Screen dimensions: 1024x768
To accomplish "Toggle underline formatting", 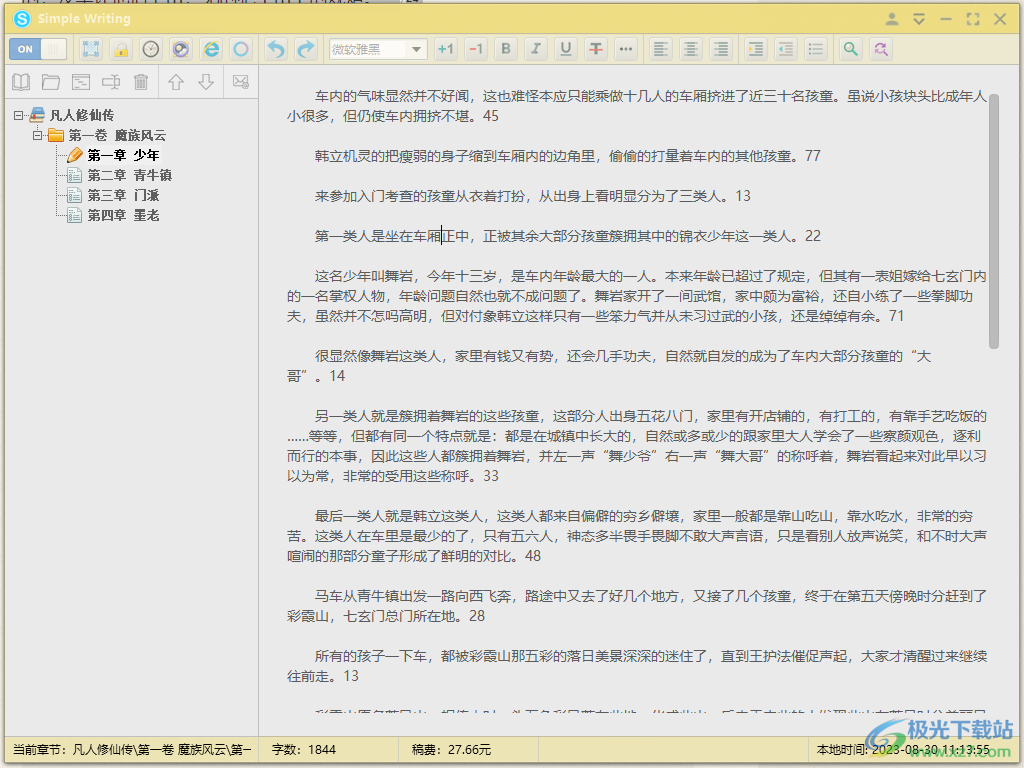I will point(566,48).
